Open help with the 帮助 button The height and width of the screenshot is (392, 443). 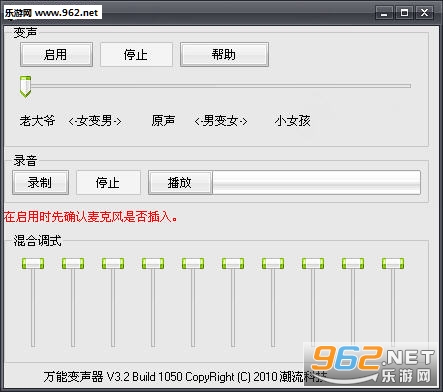pos(224,55)
